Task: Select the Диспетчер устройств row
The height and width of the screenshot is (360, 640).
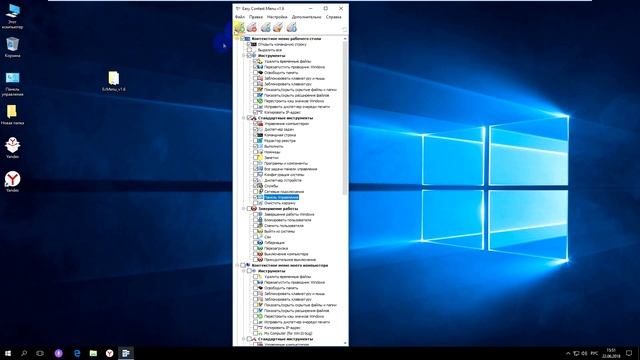Action: tap(283, 180)
